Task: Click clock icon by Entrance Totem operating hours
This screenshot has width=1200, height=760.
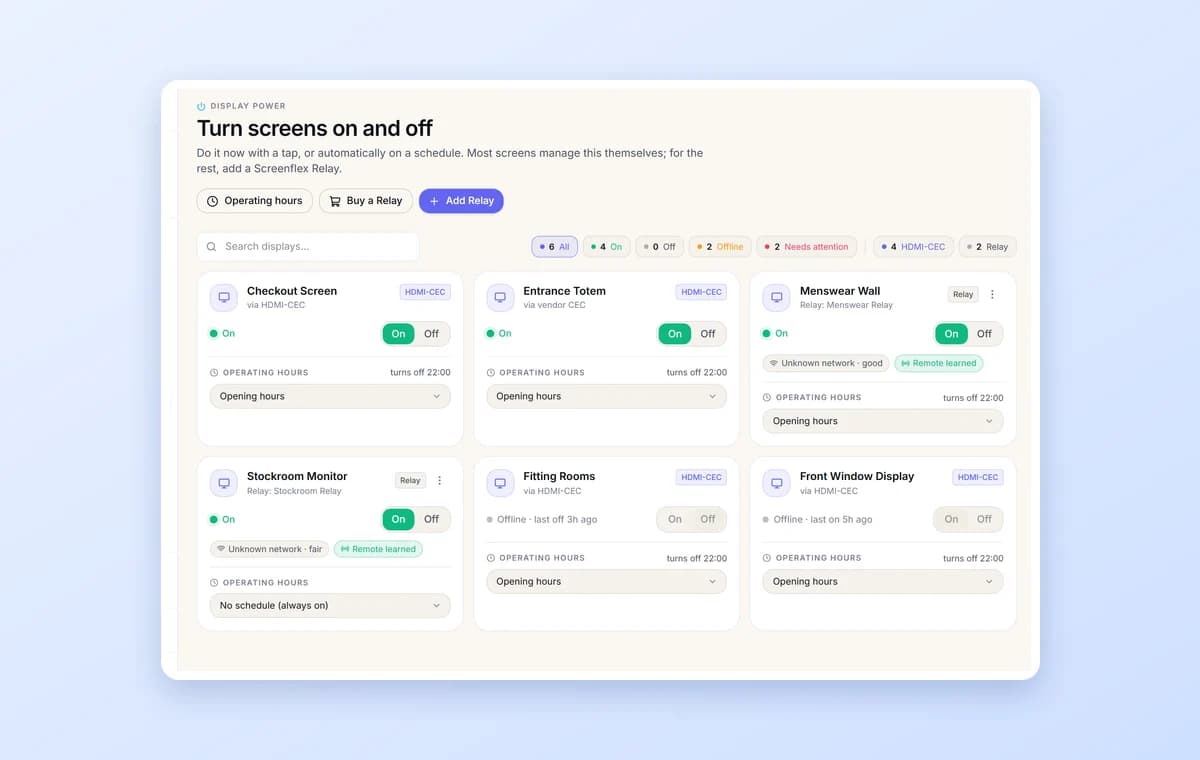Action: 490,372
